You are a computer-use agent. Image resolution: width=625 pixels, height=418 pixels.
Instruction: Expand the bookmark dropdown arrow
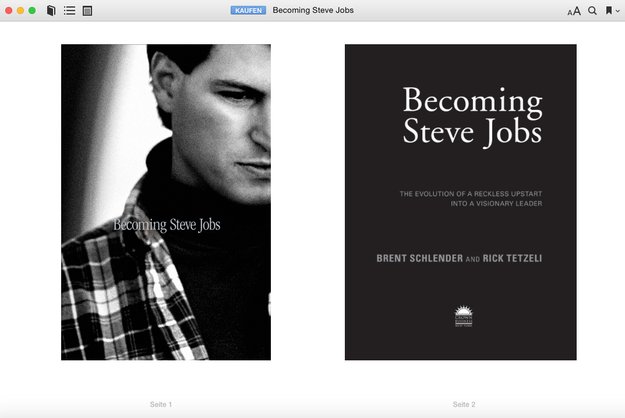tap(617, 11)
